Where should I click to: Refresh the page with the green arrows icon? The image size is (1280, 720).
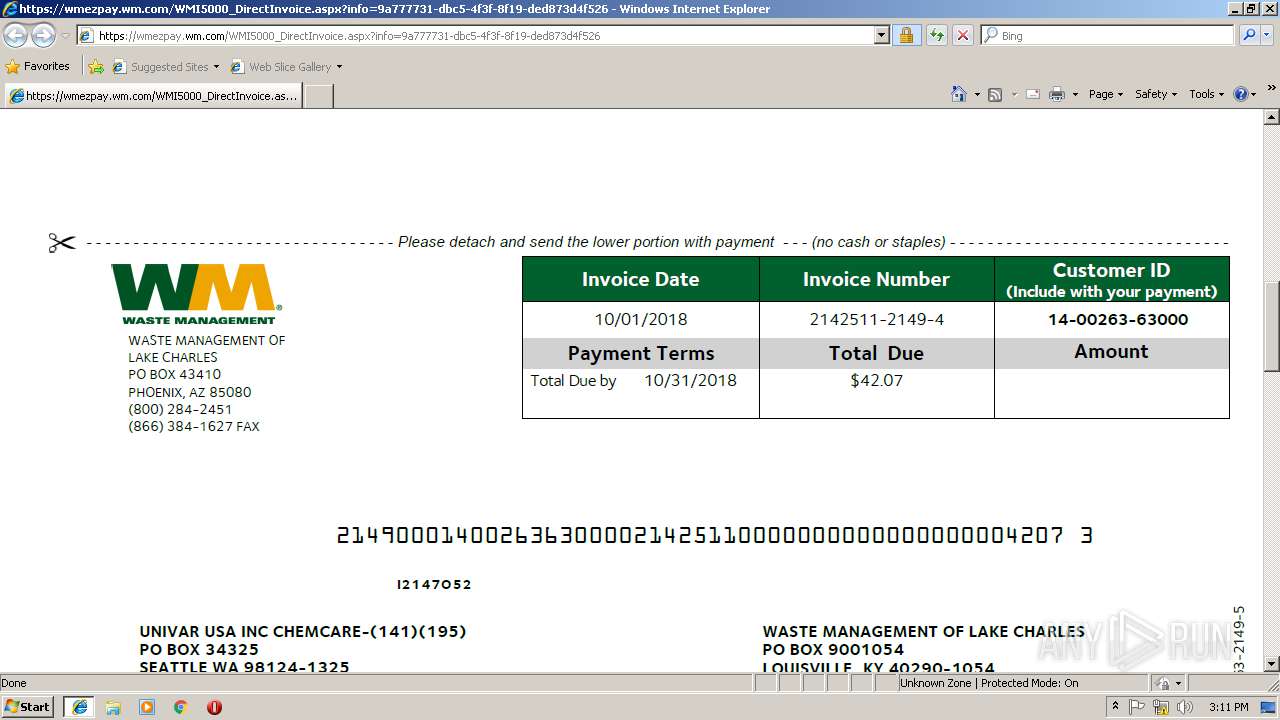936,35
